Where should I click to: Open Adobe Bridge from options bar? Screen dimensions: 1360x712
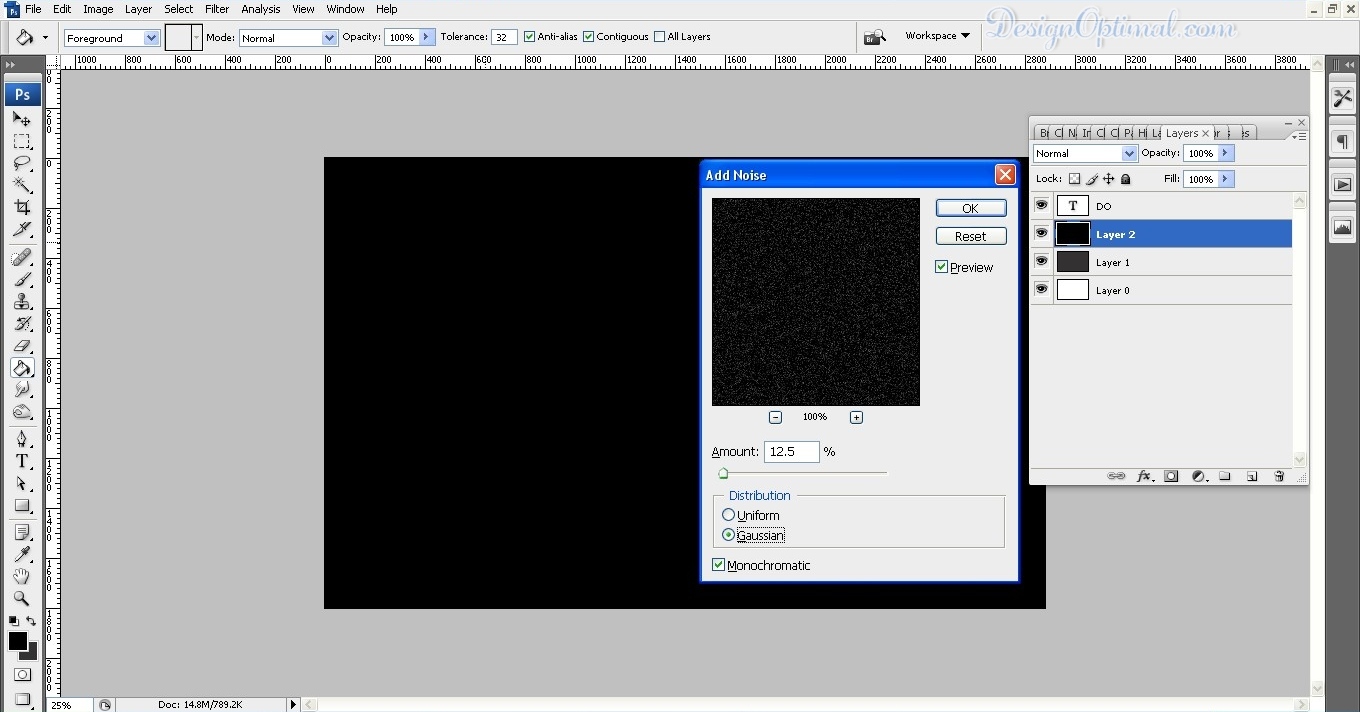[x=875, y=37]
